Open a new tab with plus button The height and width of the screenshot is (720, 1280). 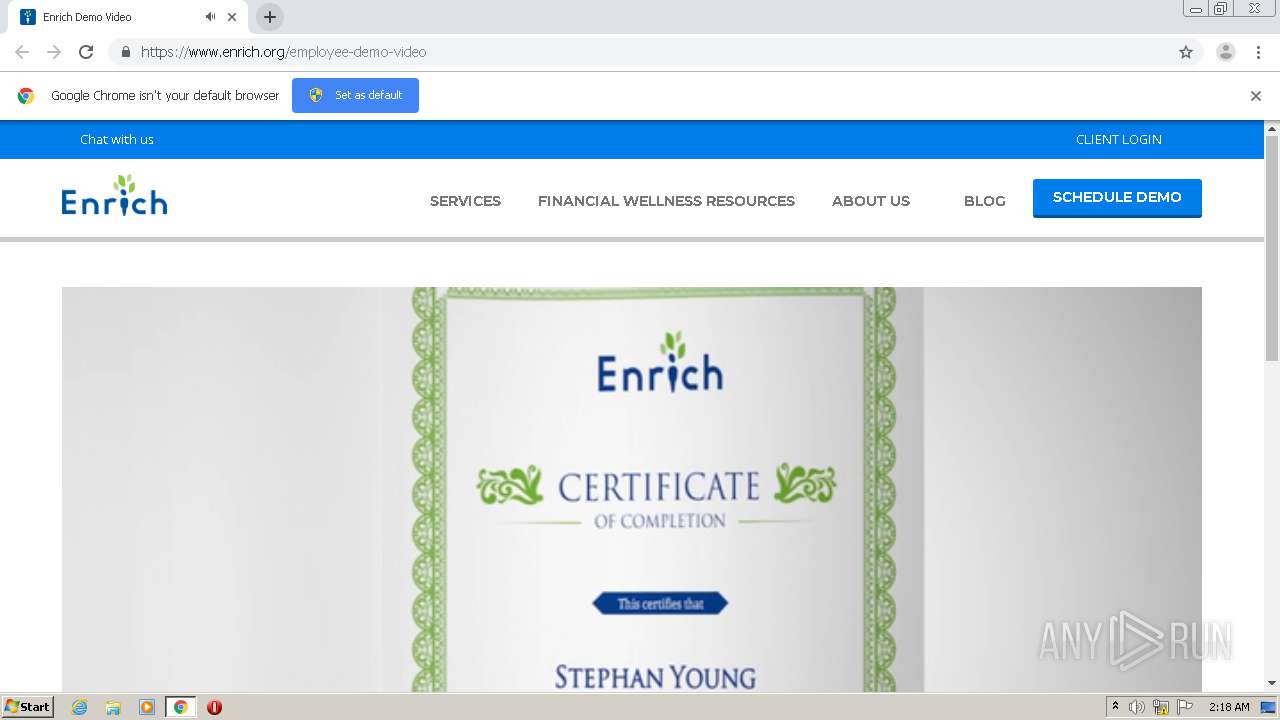point(270,17)
